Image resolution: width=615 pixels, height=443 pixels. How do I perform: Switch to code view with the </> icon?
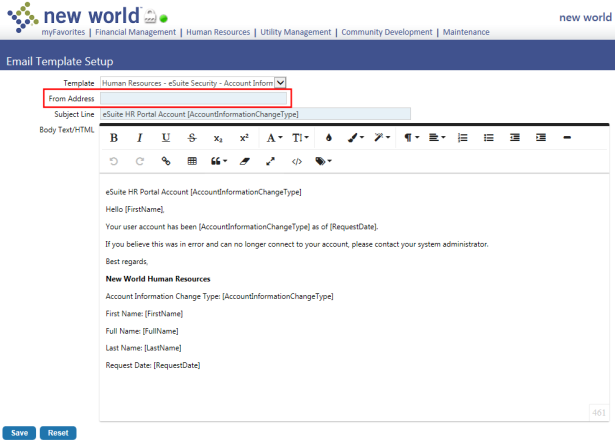[296, 160]
